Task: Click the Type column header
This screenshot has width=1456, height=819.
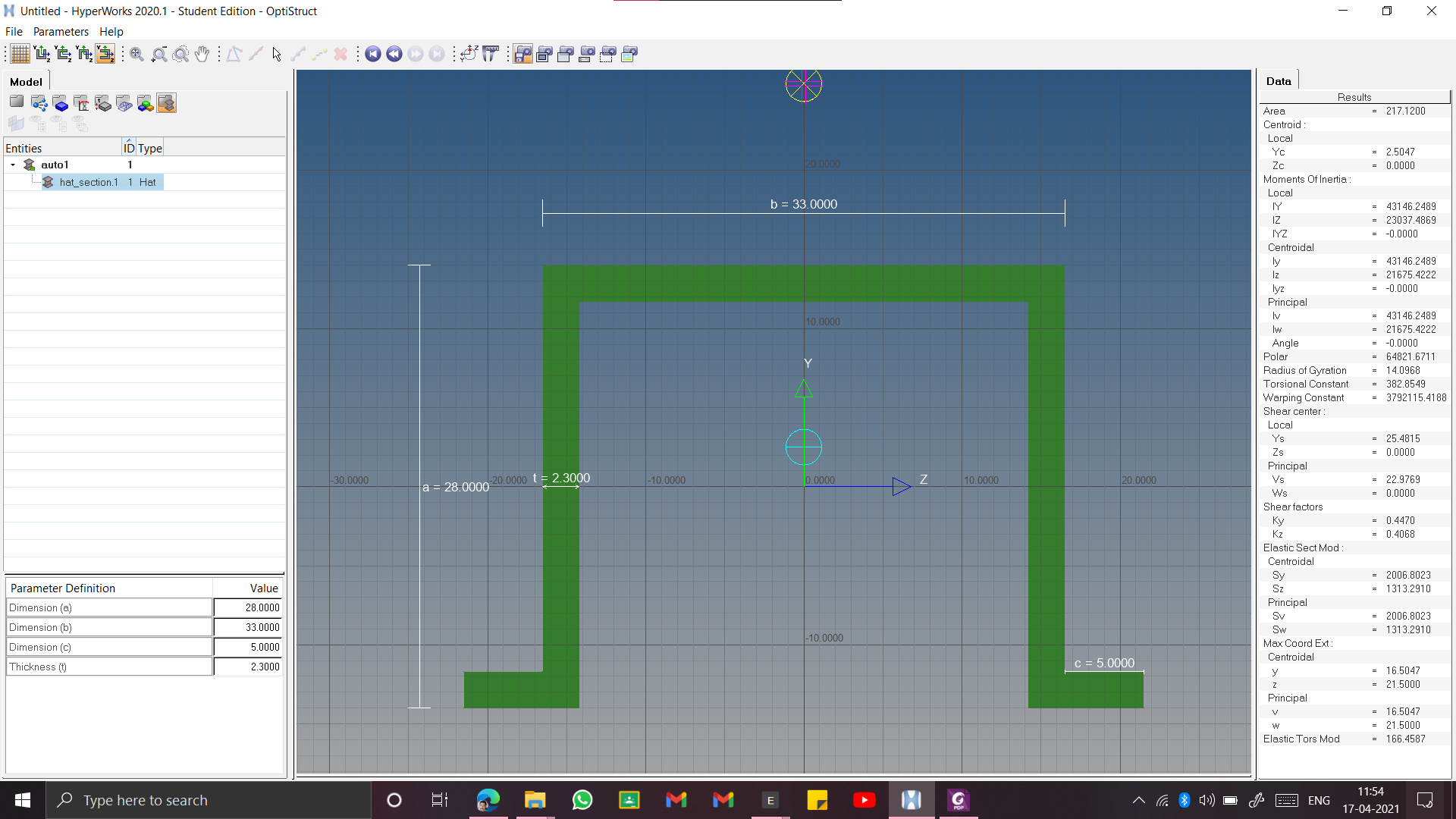Action: pos(150,148)
